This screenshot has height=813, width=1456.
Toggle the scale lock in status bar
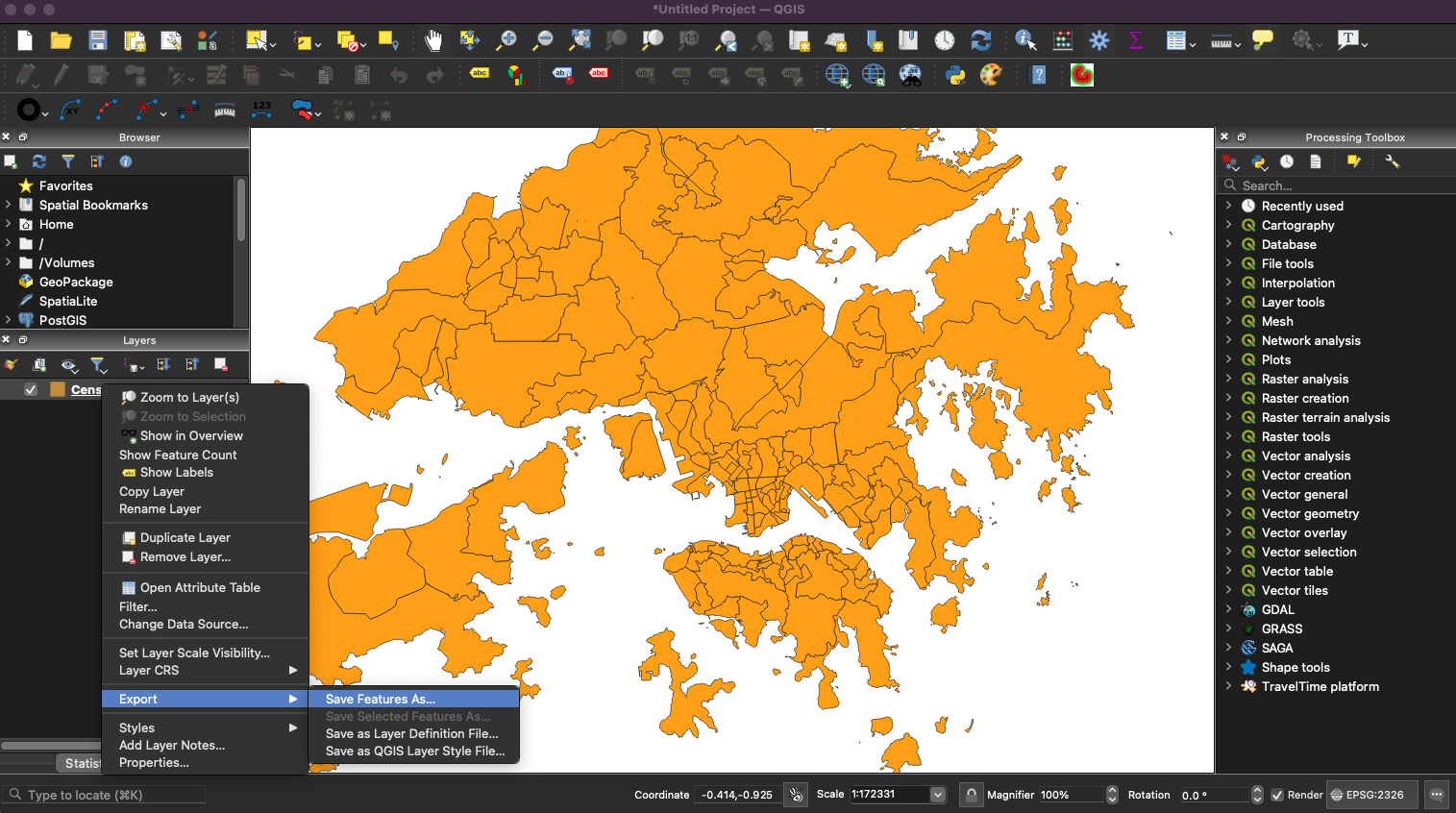pos(971,795)
